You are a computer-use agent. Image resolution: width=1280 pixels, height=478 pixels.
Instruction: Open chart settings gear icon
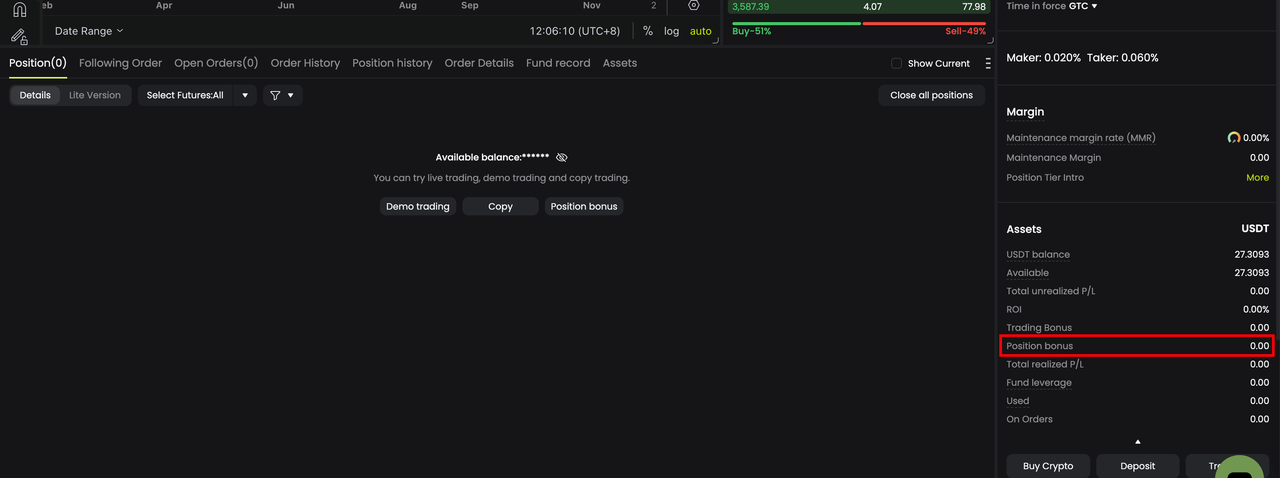(694, 6)
